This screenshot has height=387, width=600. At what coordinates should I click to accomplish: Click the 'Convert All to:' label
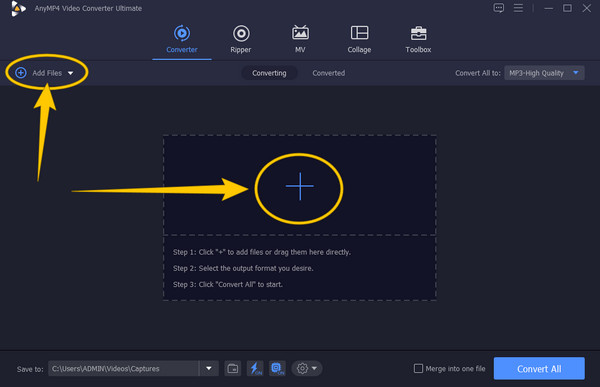(478, 73)
